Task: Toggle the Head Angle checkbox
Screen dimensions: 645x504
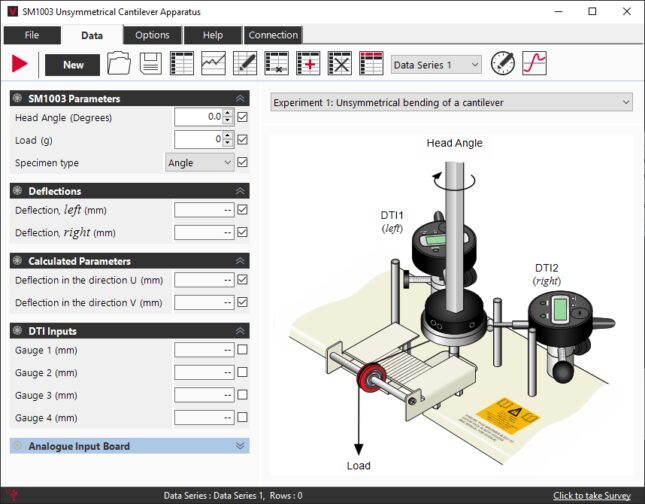Action: point(242,117)
